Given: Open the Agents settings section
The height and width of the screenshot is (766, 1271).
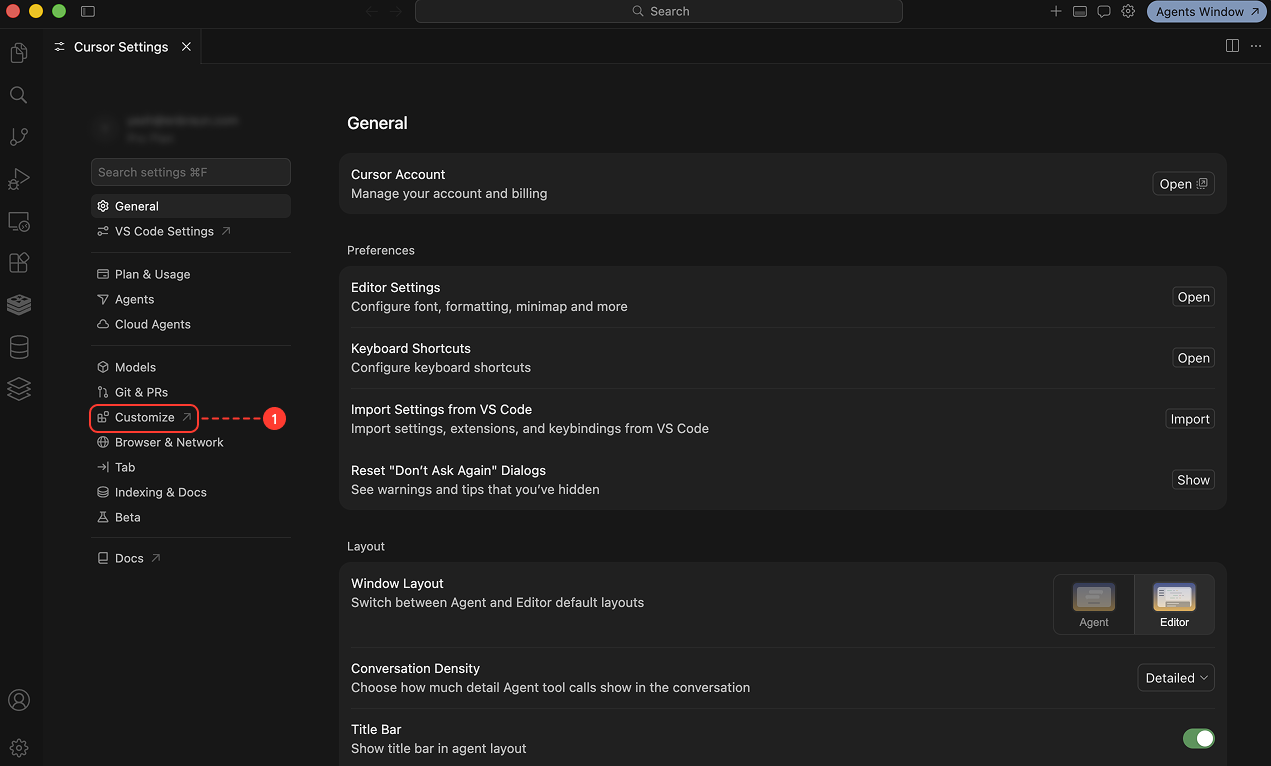Looking at the screenshot, I should coord(191,299).
